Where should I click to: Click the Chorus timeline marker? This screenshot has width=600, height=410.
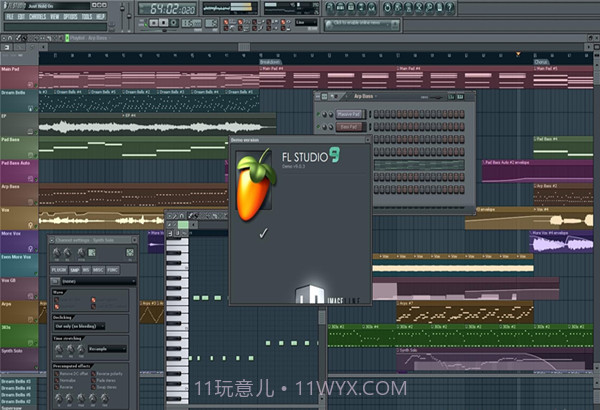coord(541,62)
